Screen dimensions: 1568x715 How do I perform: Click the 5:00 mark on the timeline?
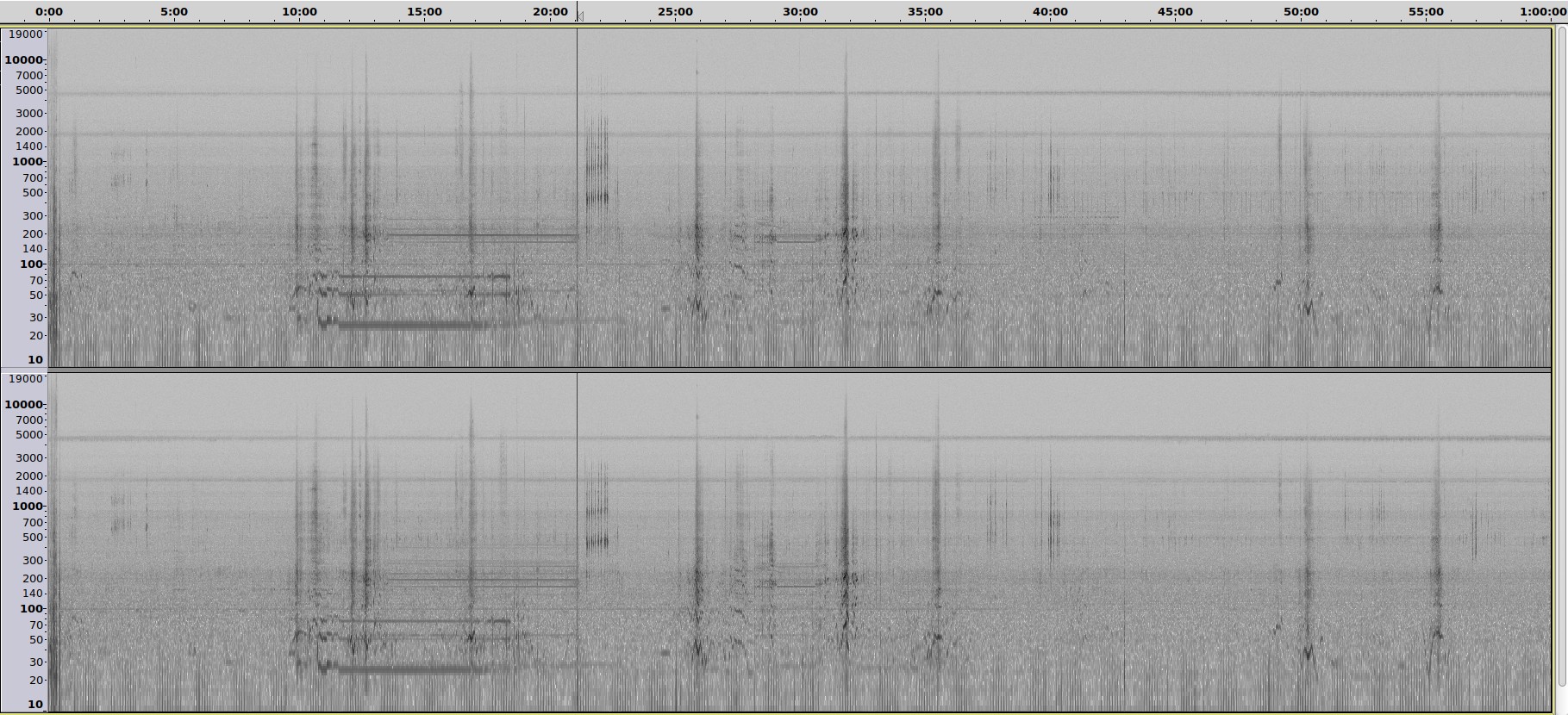174,12
